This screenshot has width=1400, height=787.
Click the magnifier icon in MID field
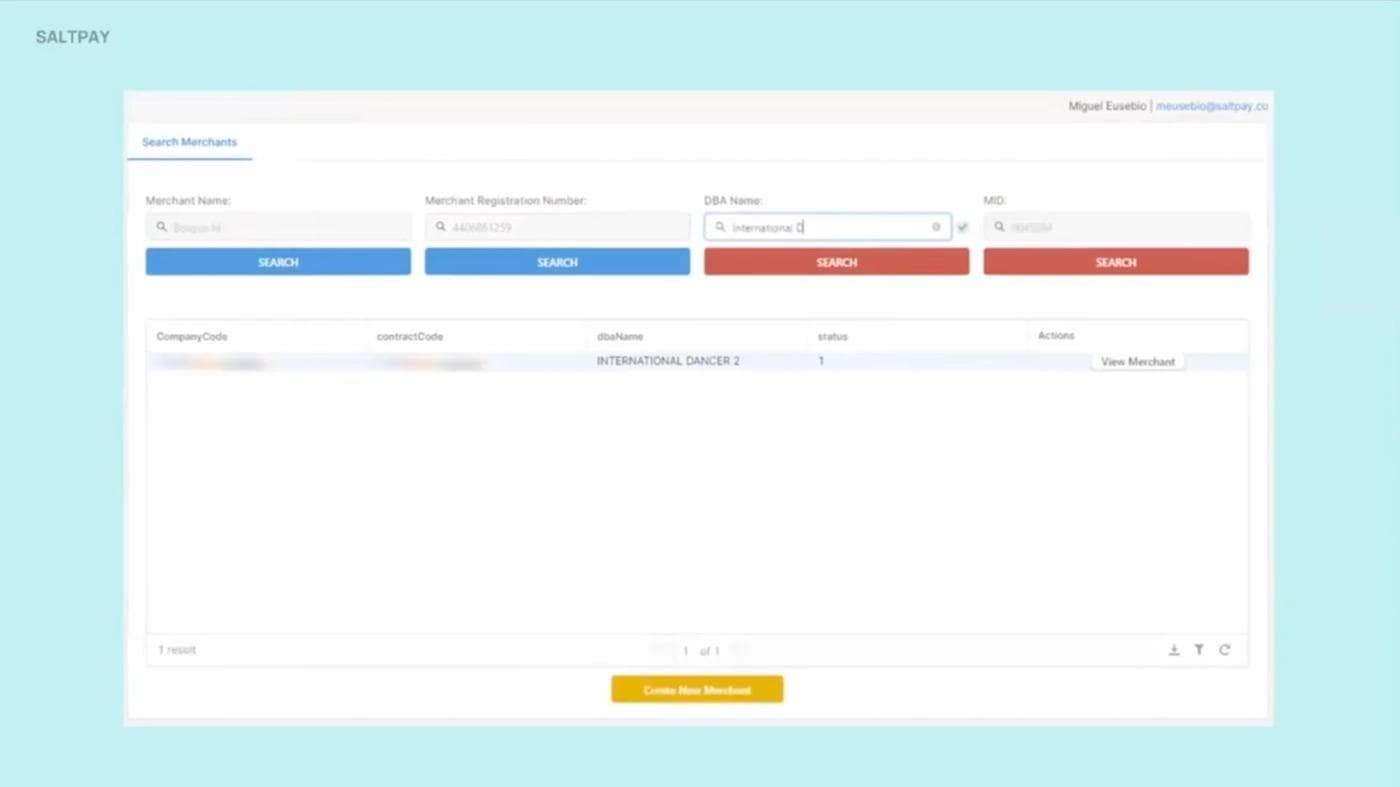pyautogui.click(x=999, y=227)
